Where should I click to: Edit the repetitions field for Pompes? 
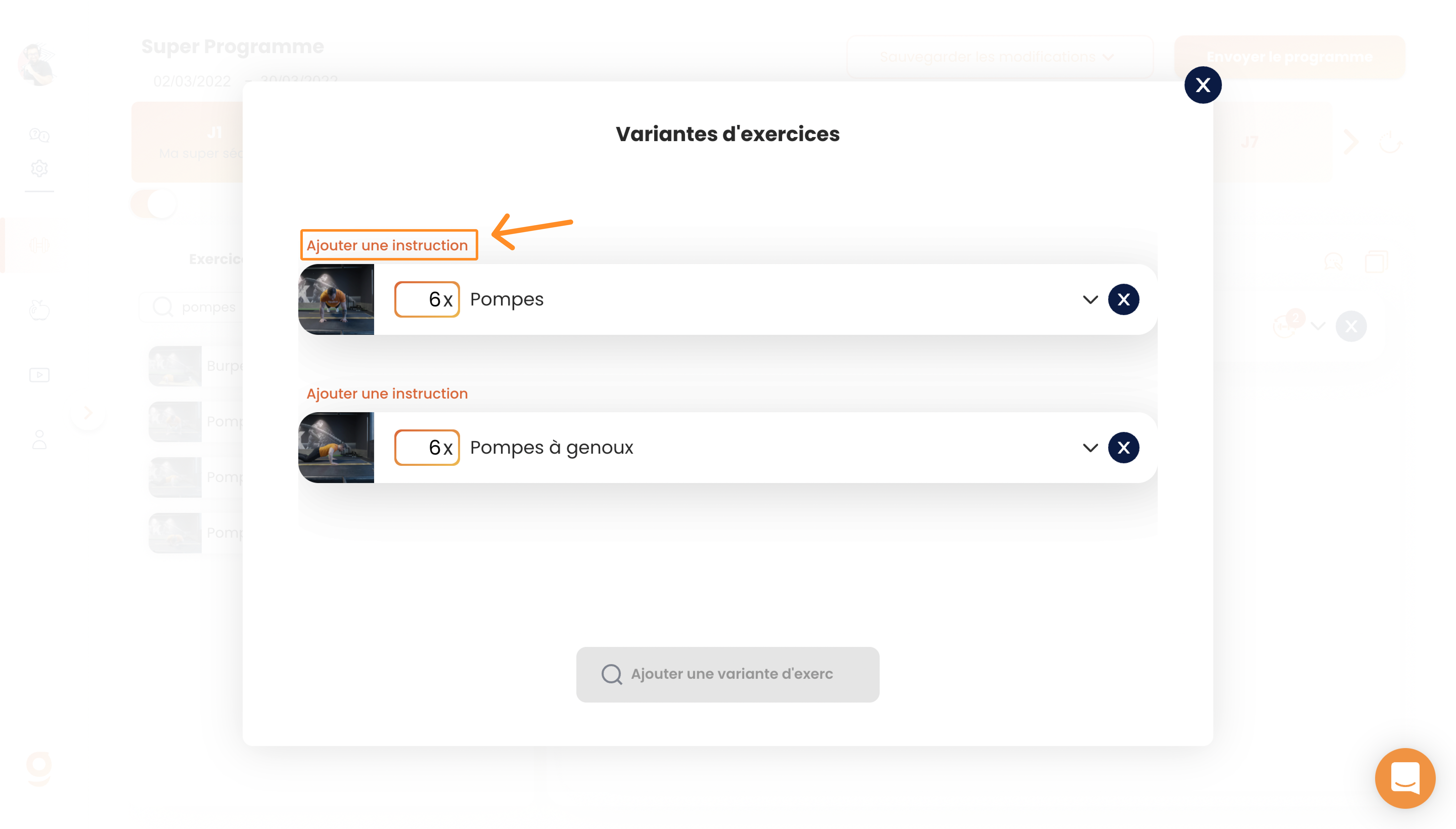pos(427,299)
